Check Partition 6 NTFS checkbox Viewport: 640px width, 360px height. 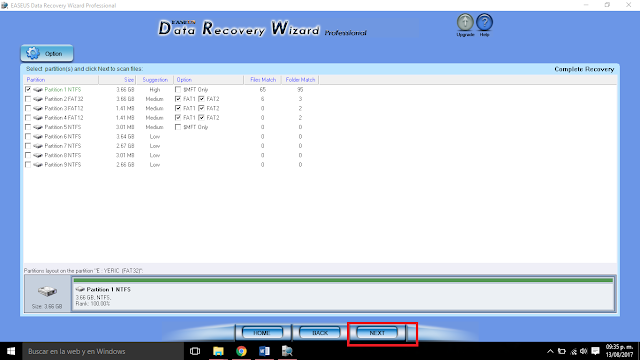(x=28, y=136)
